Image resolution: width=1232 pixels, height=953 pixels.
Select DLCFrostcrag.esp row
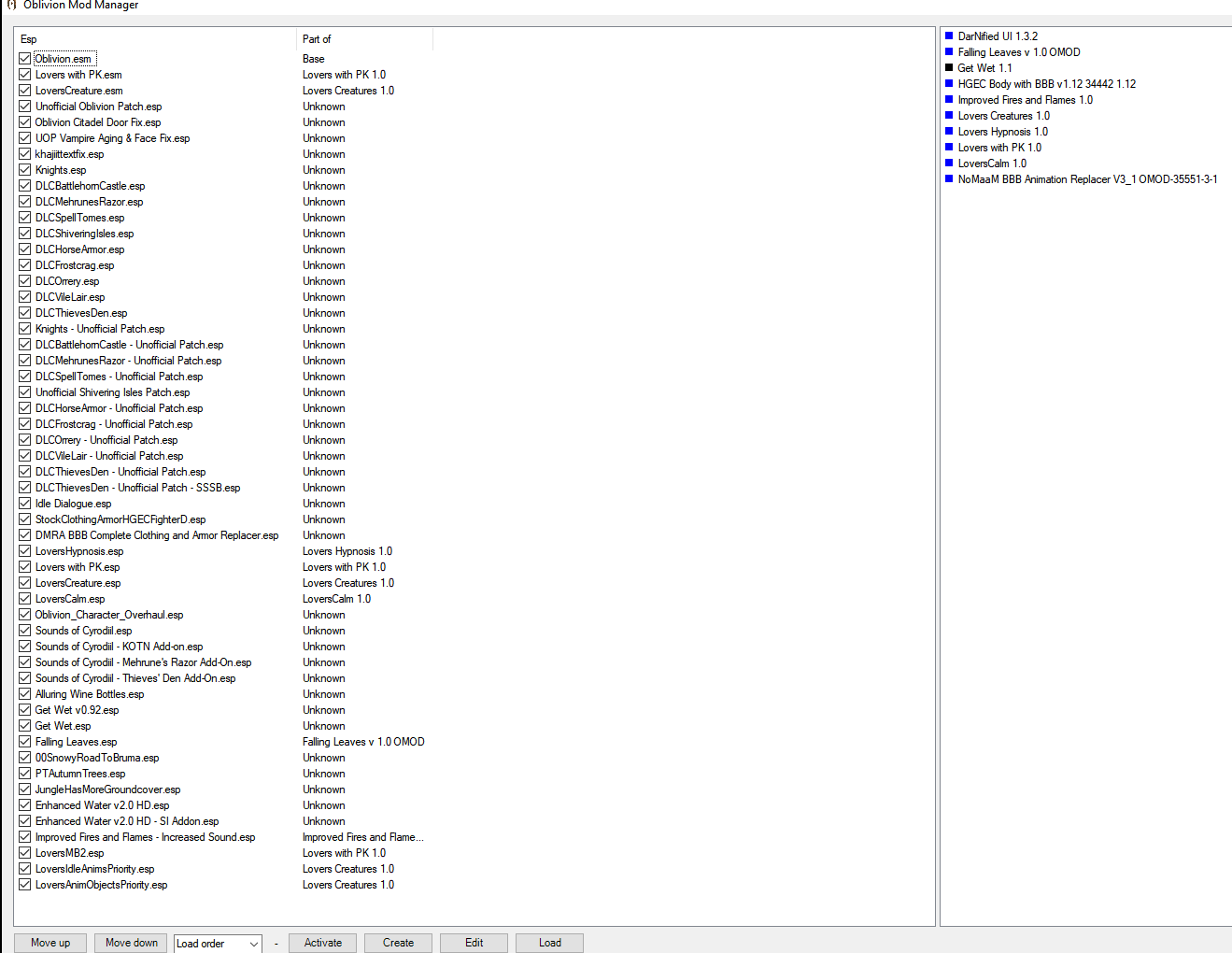(x=75, y=265)
